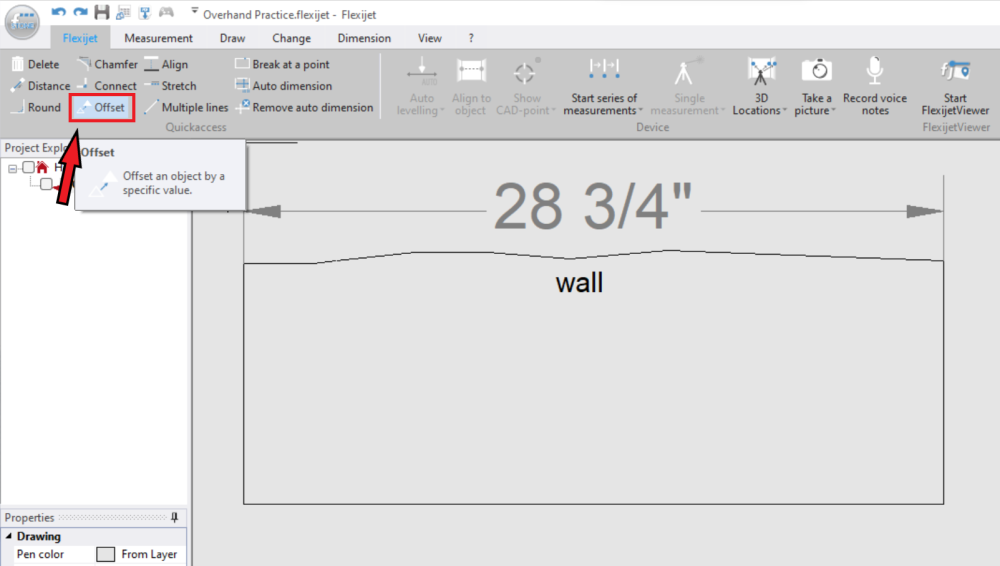Collapse the project tree root node

(12, 168)
